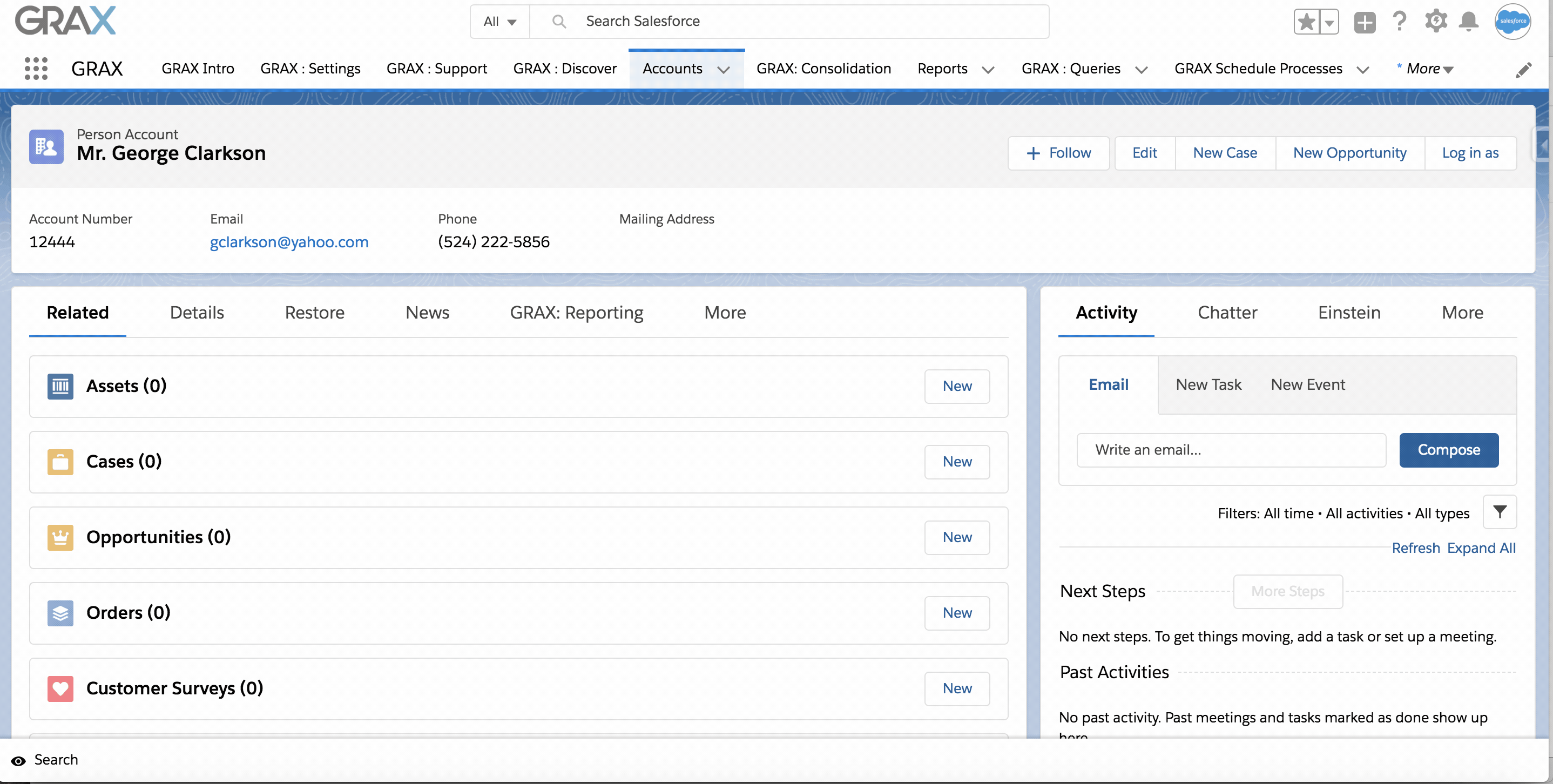Click the Write an email field
The height and width of the screenshot is (784, 1553).
(1231, 450)
